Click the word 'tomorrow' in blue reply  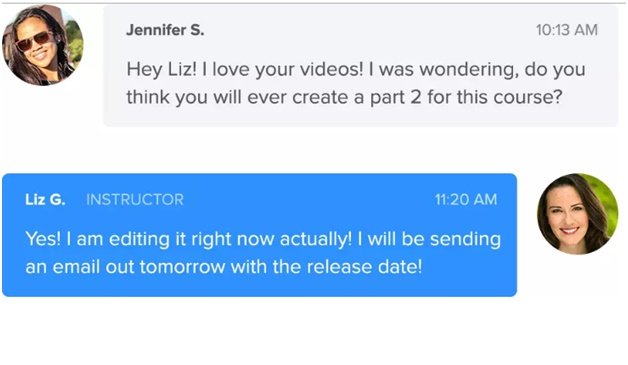click(x=182, y=267)
